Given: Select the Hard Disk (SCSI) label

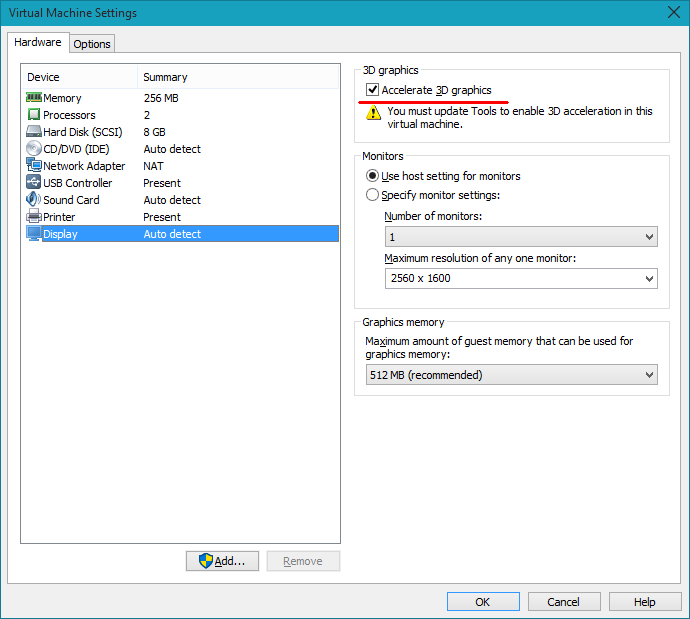Looking at the screenshot, I should click(x=83, y=132).
